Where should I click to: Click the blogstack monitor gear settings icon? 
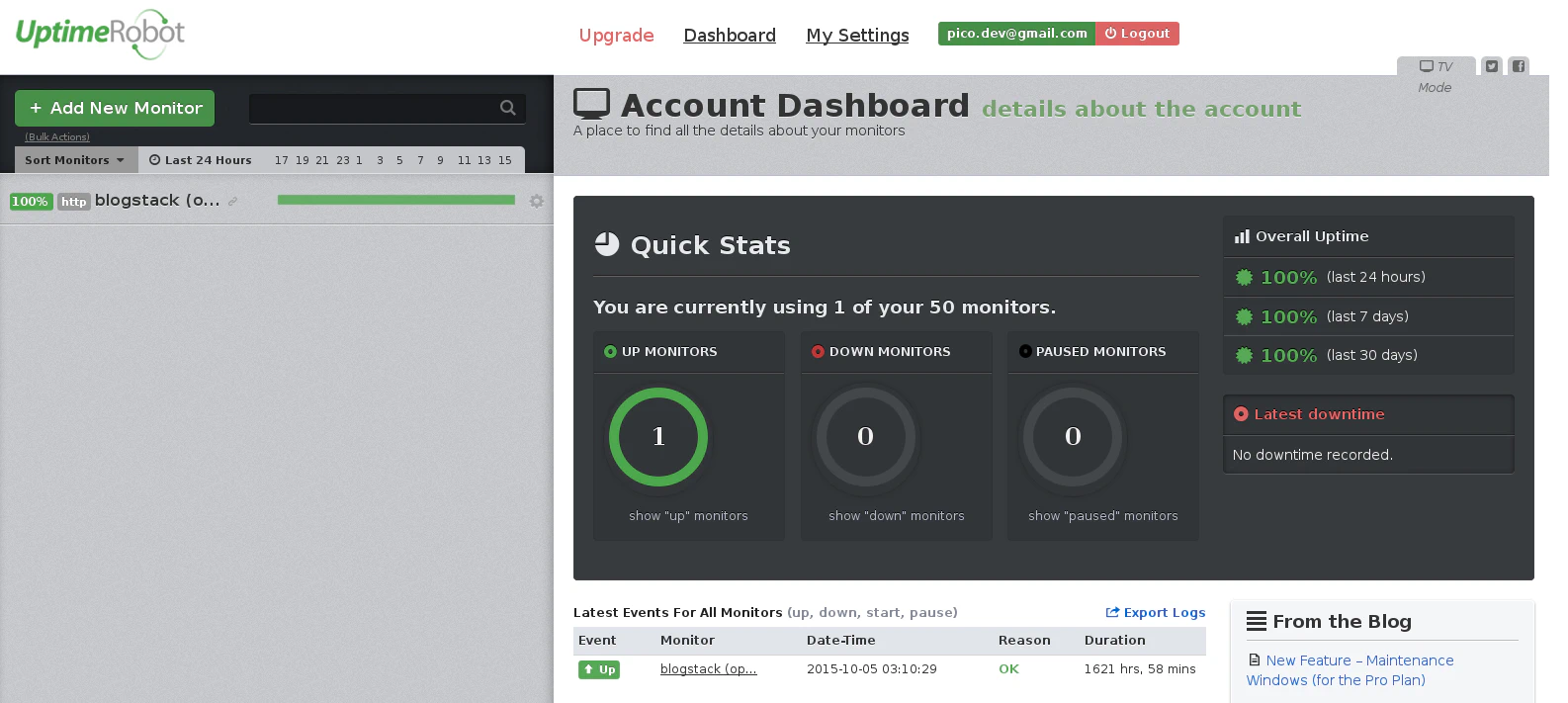coord(537,201)
